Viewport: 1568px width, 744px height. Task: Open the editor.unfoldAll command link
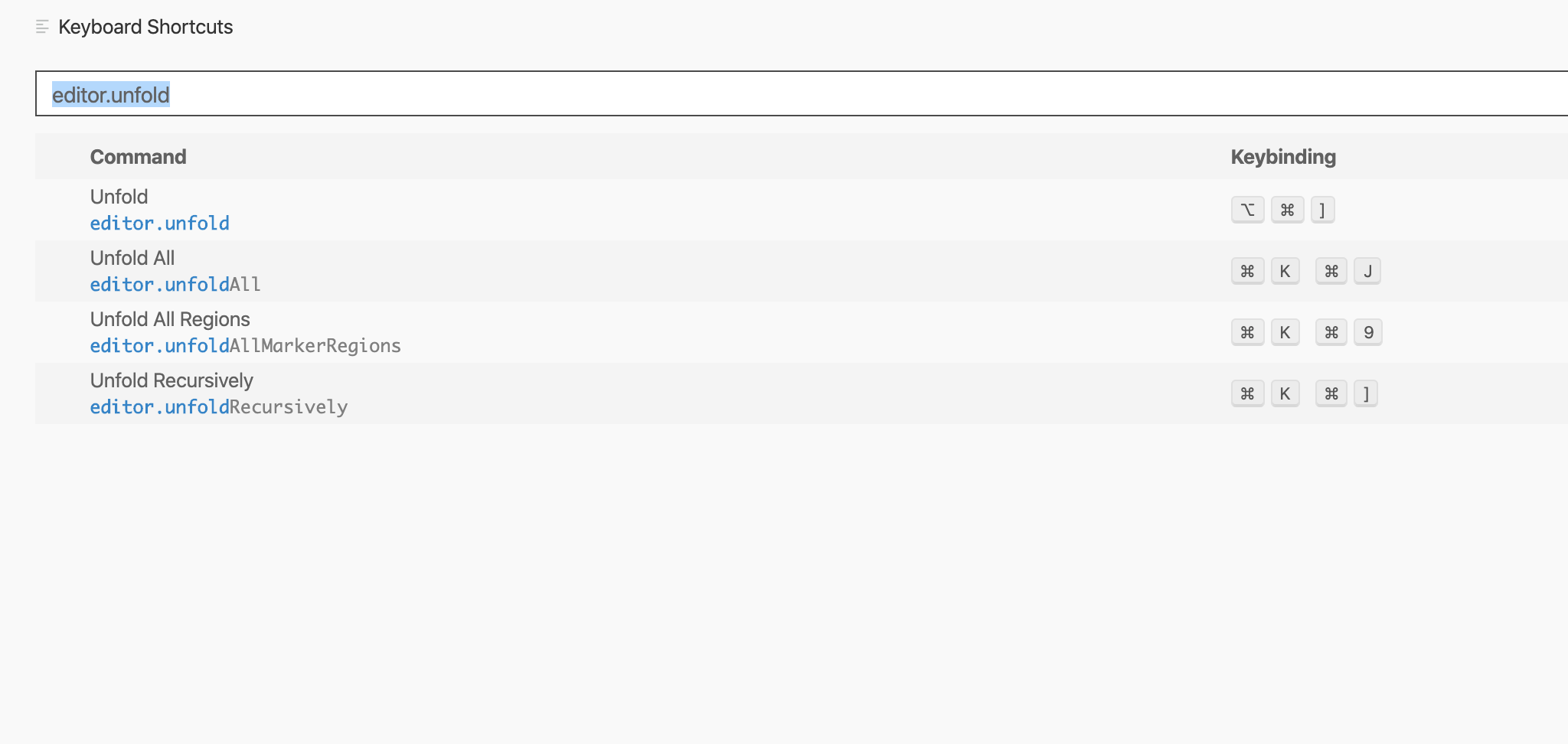coord(175,284)
